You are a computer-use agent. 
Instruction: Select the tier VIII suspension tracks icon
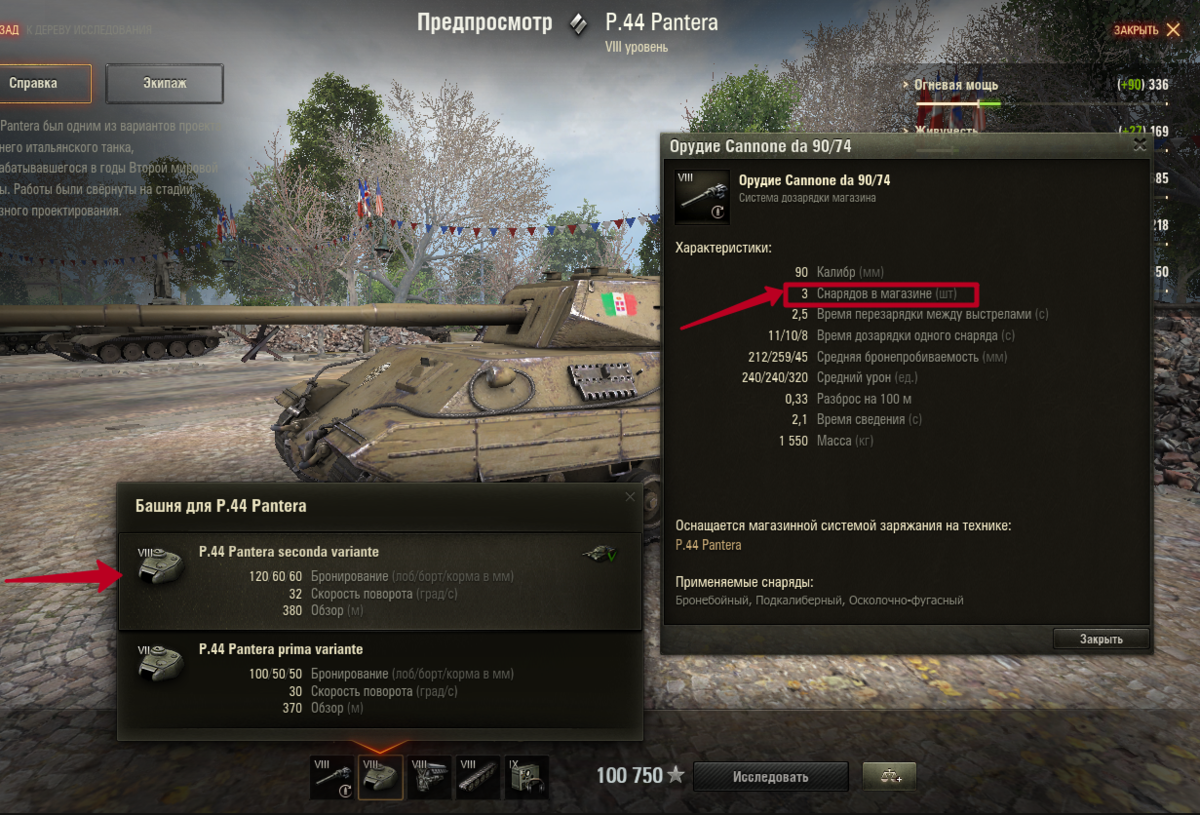pos(478,777)
